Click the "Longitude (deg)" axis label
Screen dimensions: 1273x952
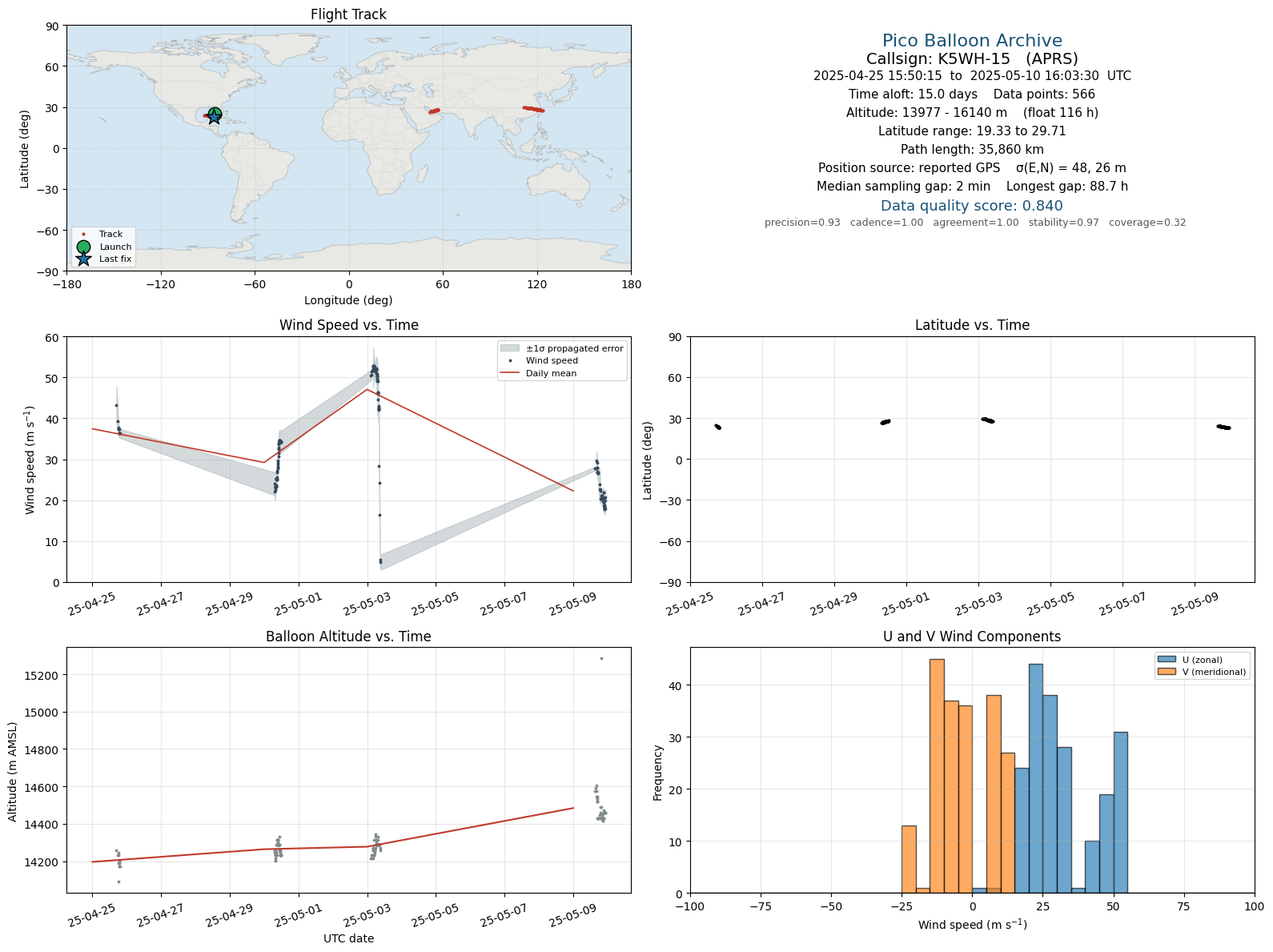[x=348, y=300]
